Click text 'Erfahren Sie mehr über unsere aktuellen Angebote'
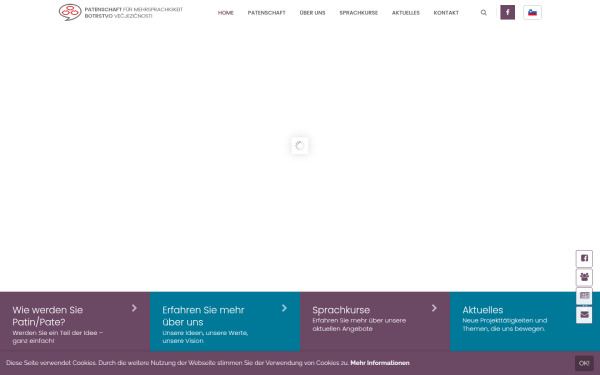The image size is (600, 375). 359,324
